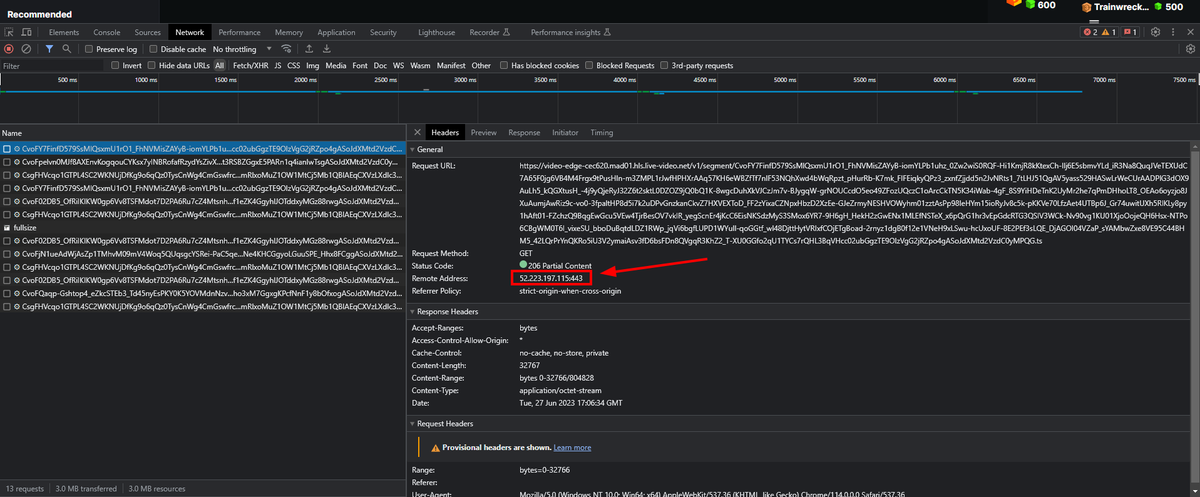The width and height of the screenshot is (1200, 497).
Task: Select the fullsize request row
Action: [x=202, y=227]
